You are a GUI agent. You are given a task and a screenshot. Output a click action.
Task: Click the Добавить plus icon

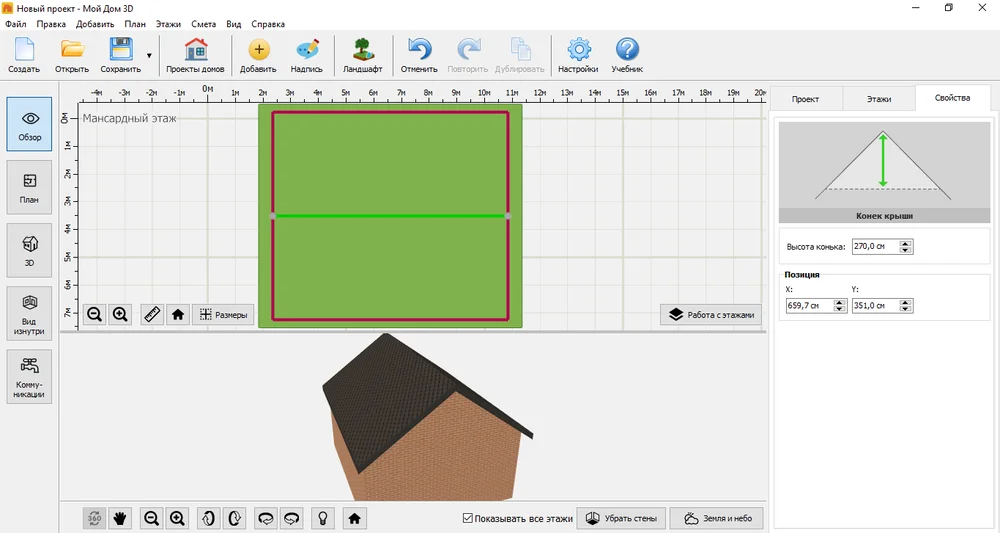258,49
